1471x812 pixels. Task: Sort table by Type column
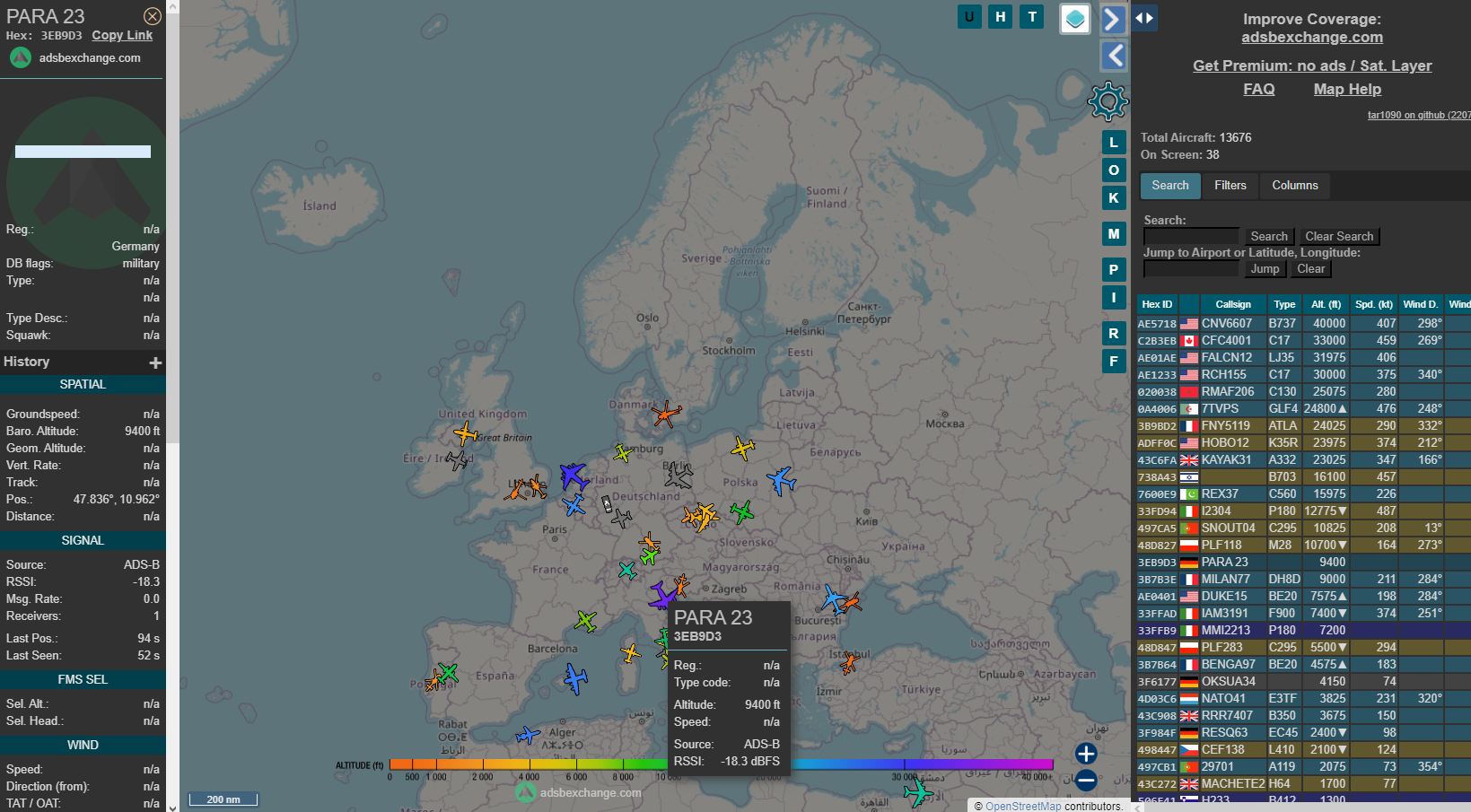tap(1284, 304)
